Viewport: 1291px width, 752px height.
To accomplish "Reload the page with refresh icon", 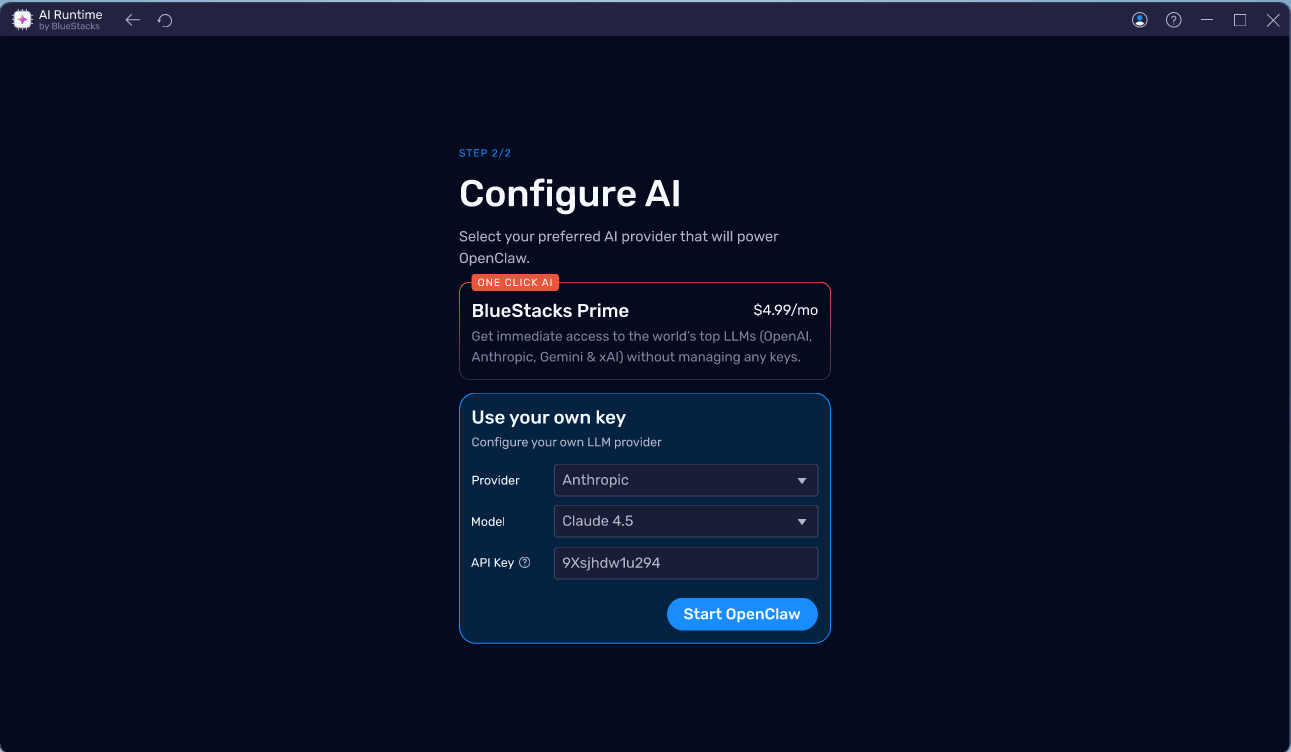I will [165, 20].
